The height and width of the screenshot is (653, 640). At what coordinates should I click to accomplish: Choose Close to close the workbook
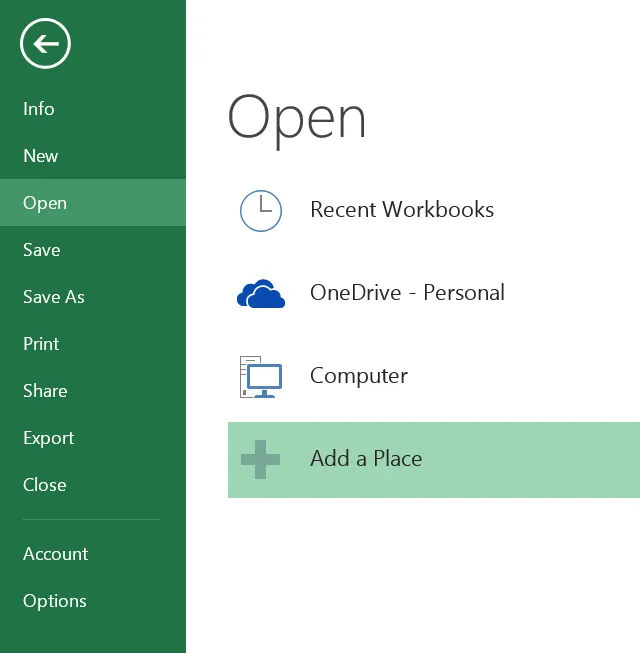pos(45,485)
